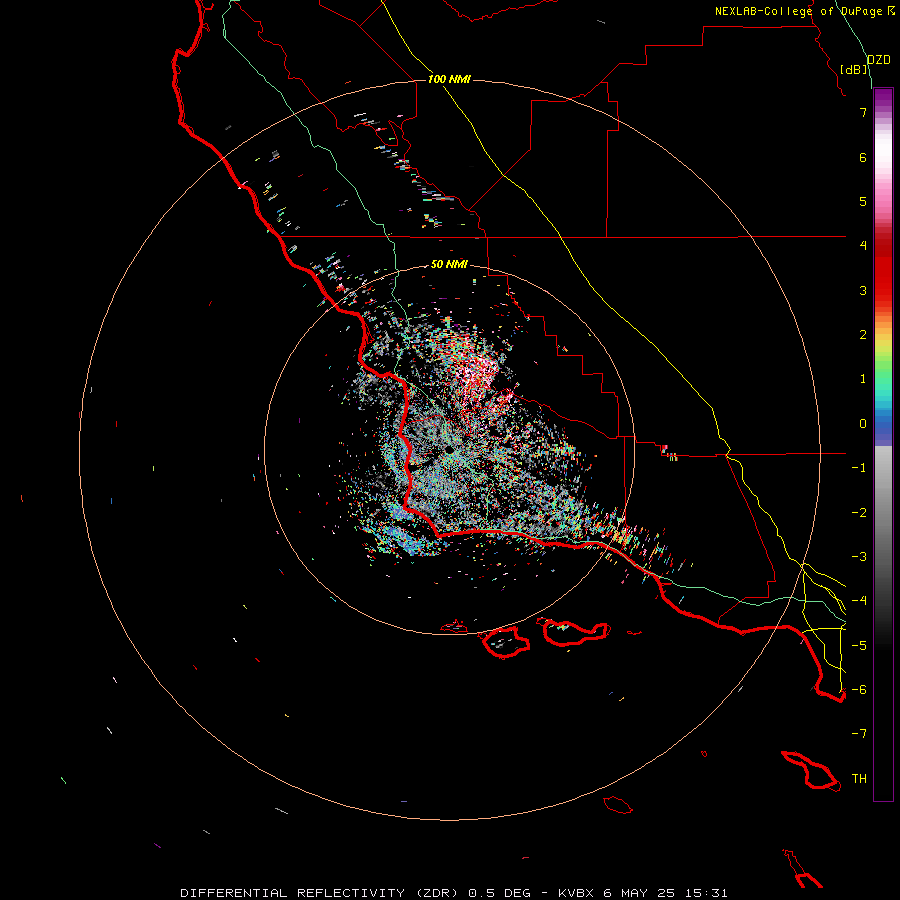Click the -7 value on the dB scale
The width and height of the screenshot is (900, 900).
tap(859, 734)
